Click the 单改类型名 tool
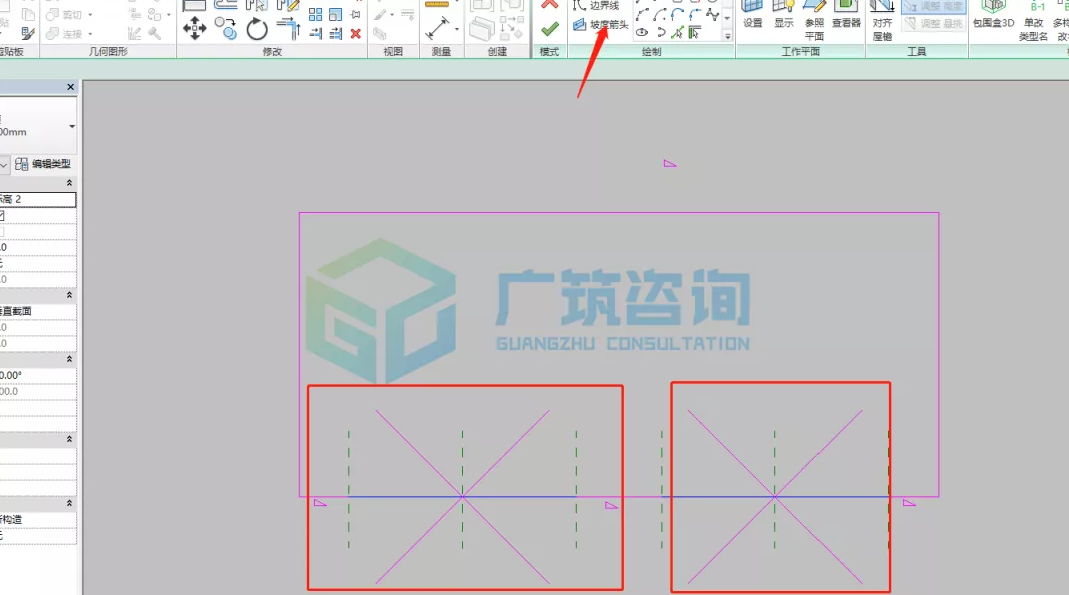 point(1034,20)
